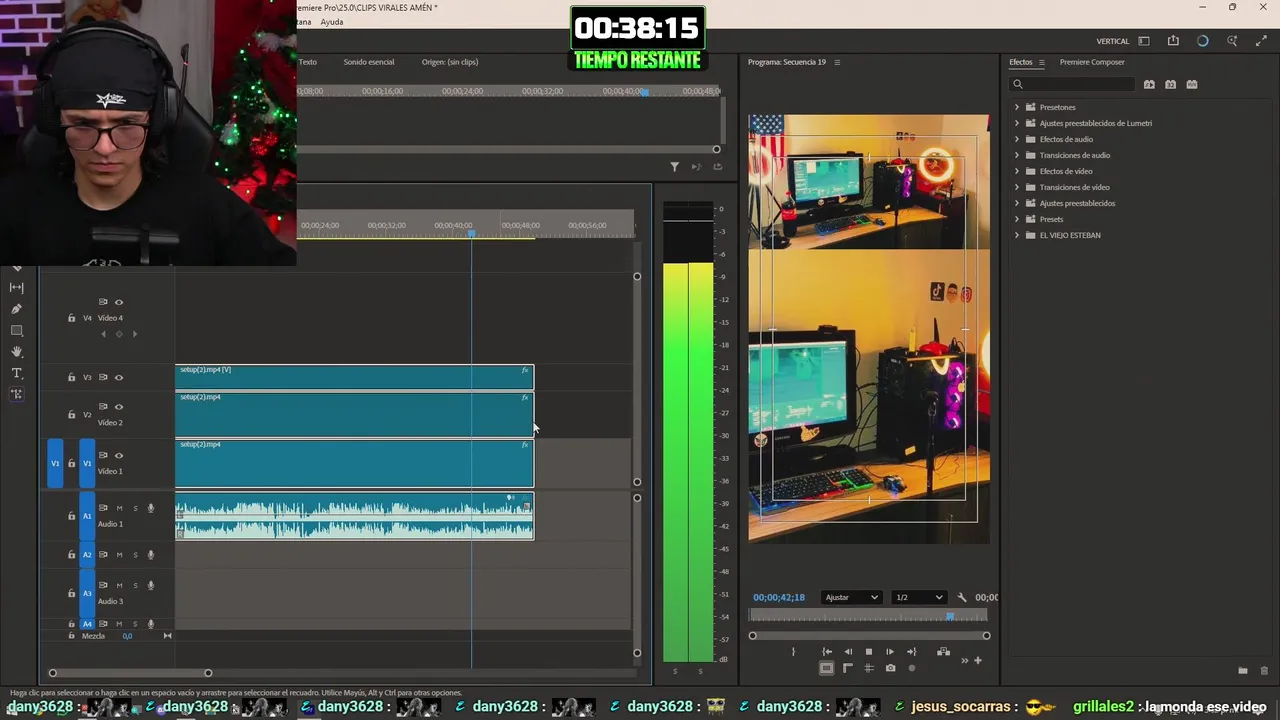
Task: Click the Lift/Extract overlay icon
Action: click(x=943, y=652)
